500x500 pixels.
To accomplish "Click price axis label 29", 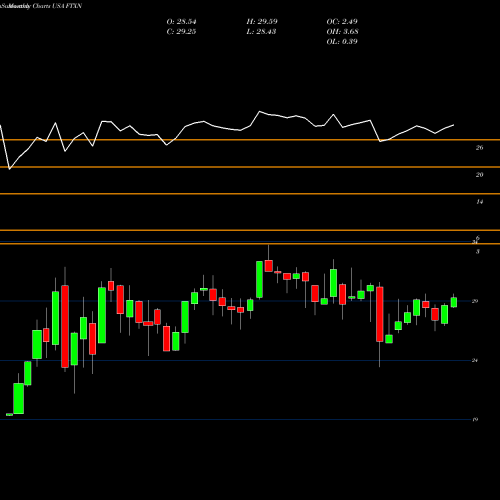I will [475, 301].
